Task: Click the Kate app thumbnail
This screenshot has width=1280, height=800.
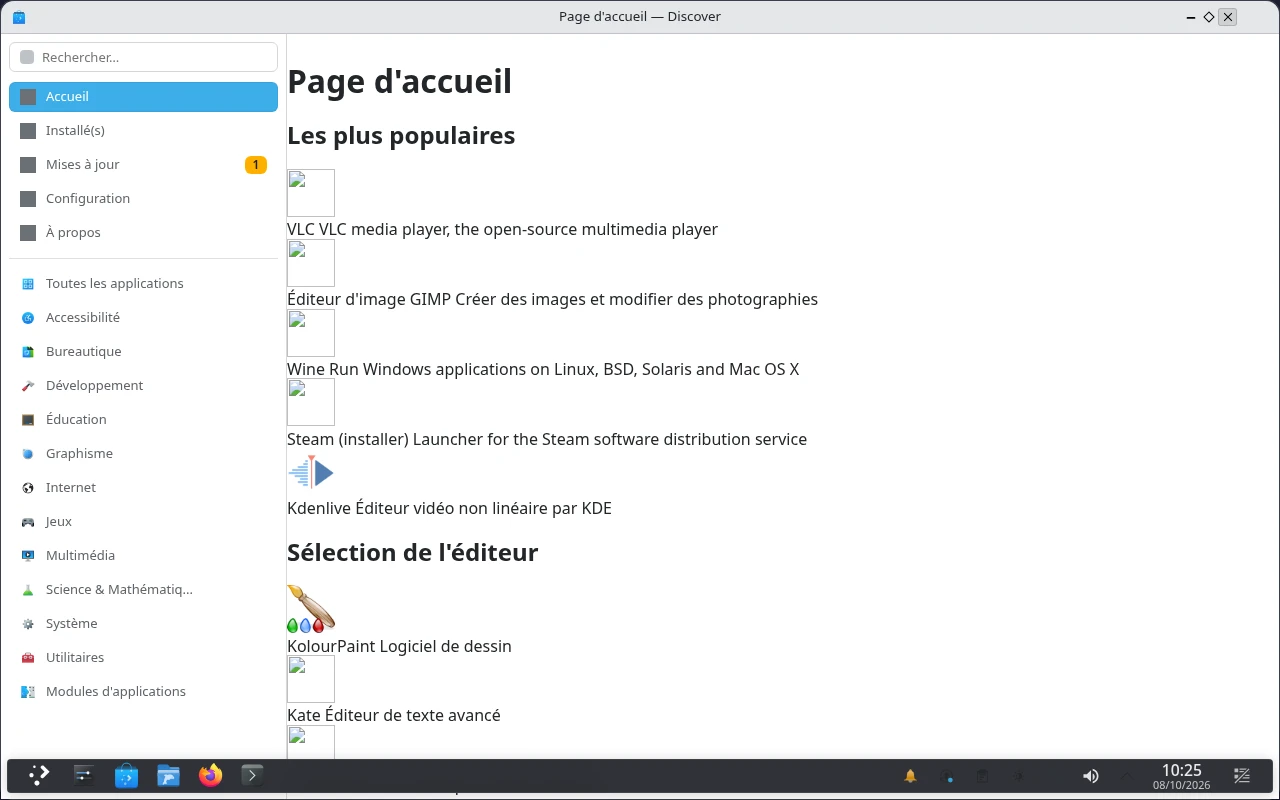Action: (x=311, y=679)
